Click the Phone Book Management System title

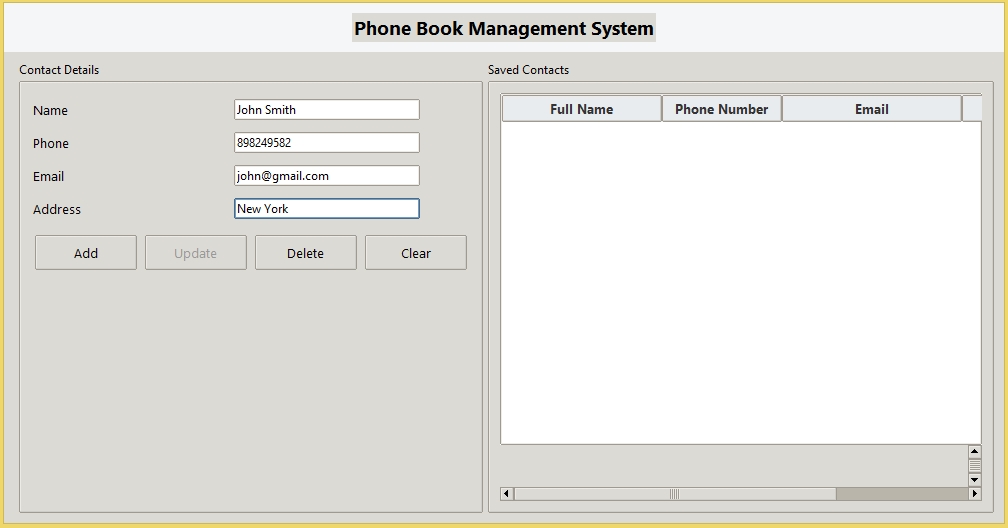point(504,28)
